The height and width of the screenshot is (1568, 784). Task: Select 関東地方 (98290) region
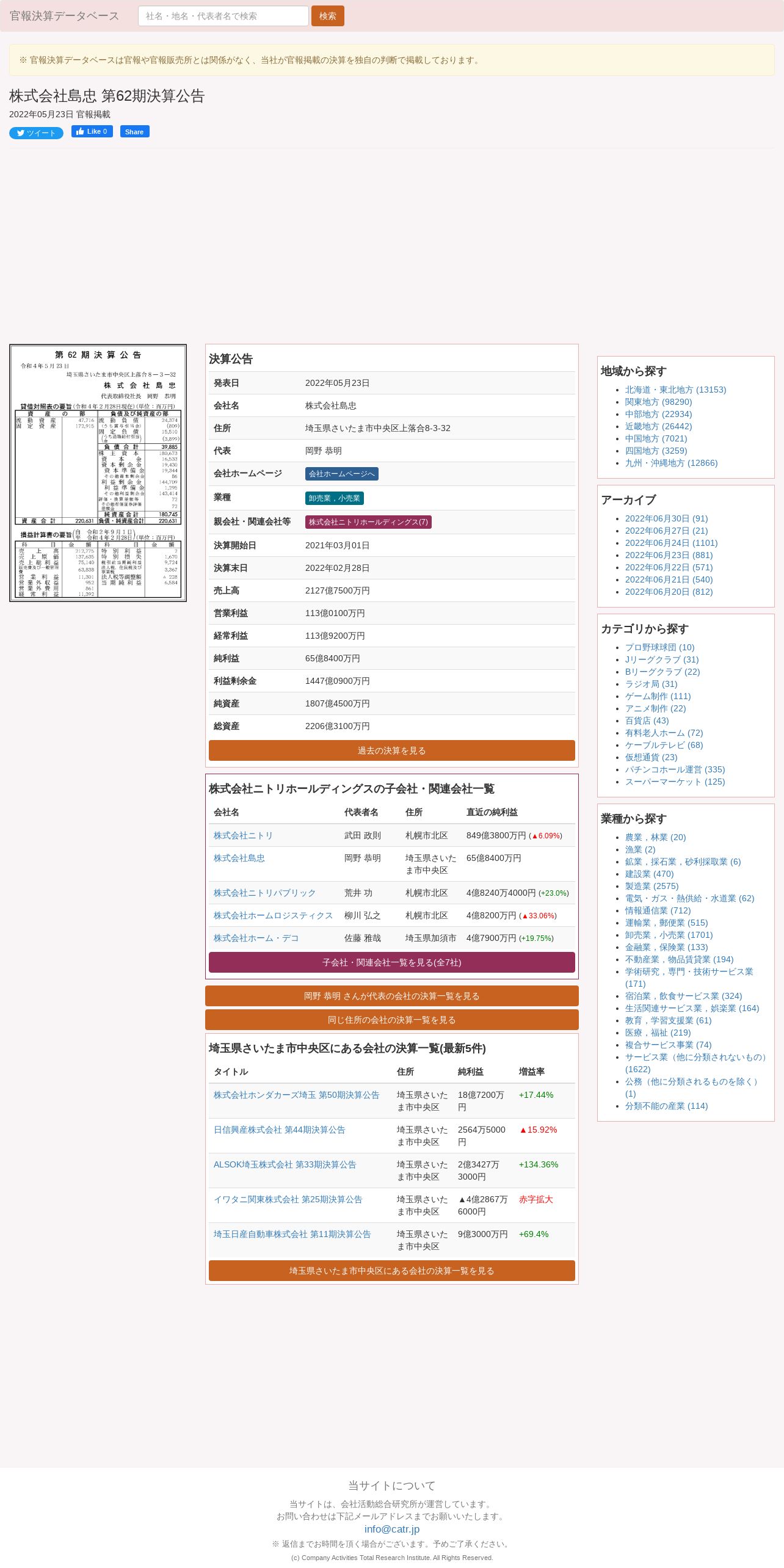(658, 402)
